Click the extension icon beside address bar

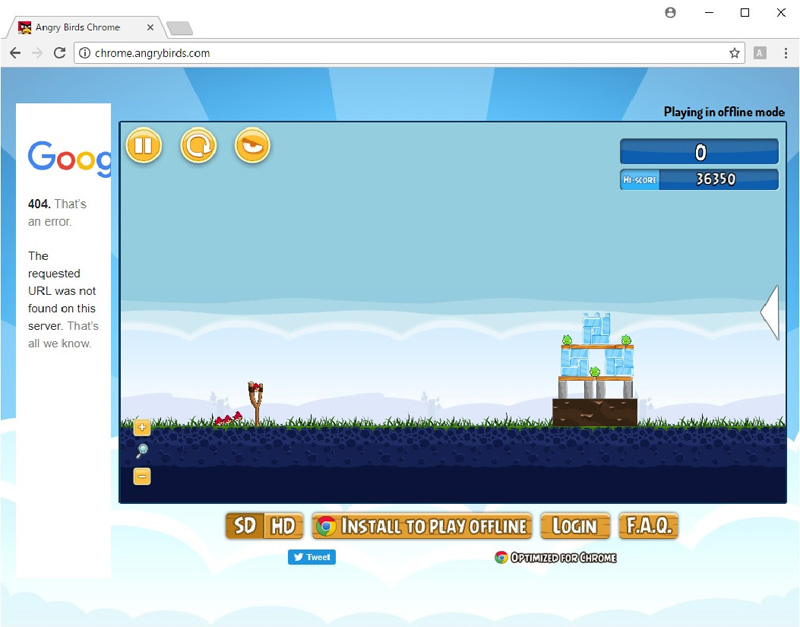click(x=760, y=53)
